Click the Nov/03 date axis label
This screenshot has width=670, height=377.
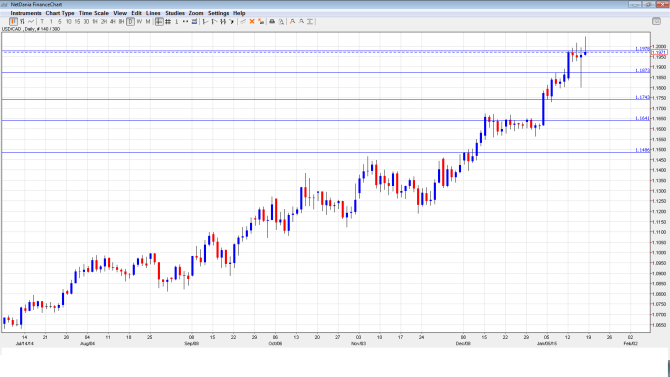359,343
